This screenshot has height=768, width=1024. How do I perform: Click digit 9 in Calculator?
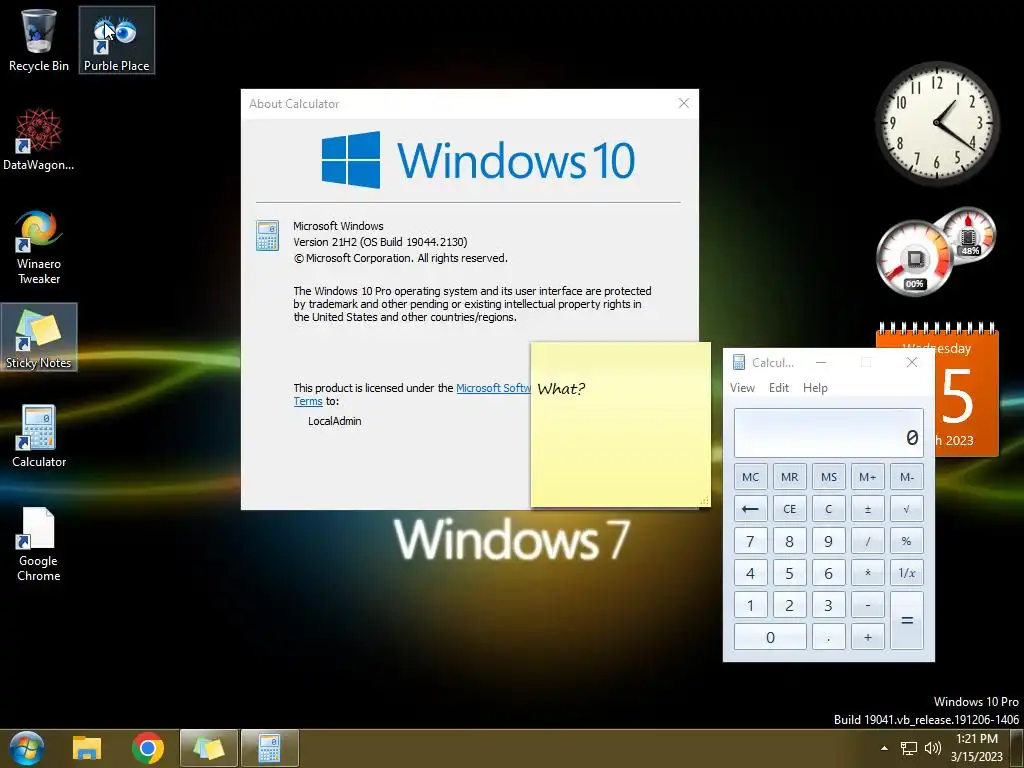tap(829, 541)
